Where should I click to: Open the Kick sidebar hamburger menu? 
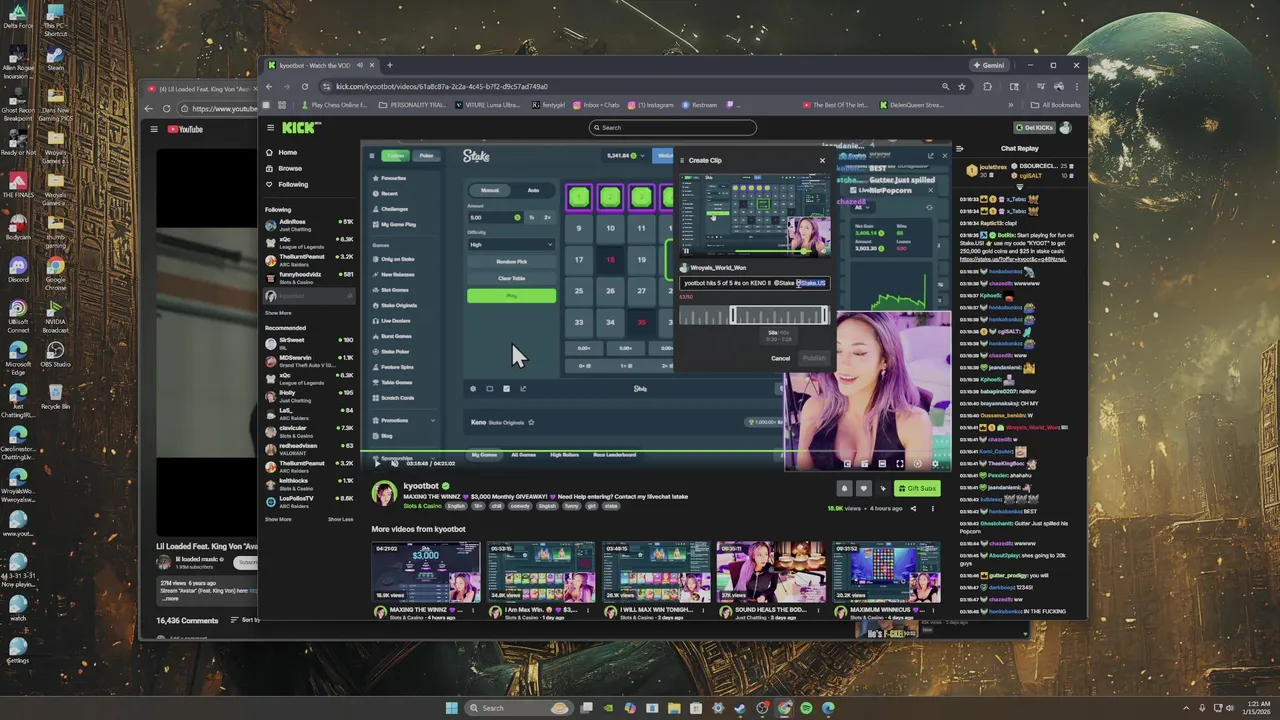[x=270, y=128]
